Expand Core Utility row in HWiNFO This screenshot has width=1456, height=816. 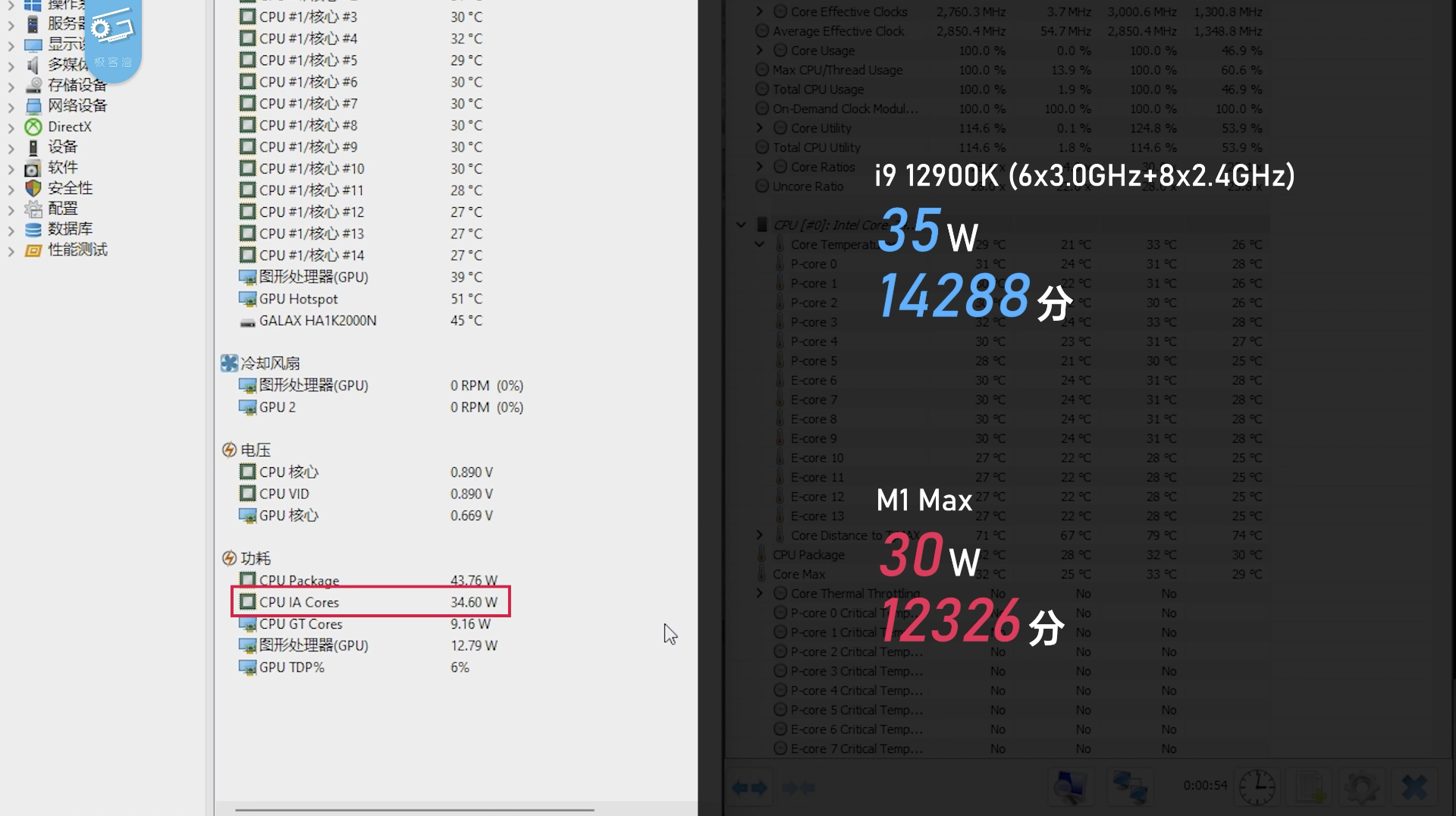click(760, 127)
